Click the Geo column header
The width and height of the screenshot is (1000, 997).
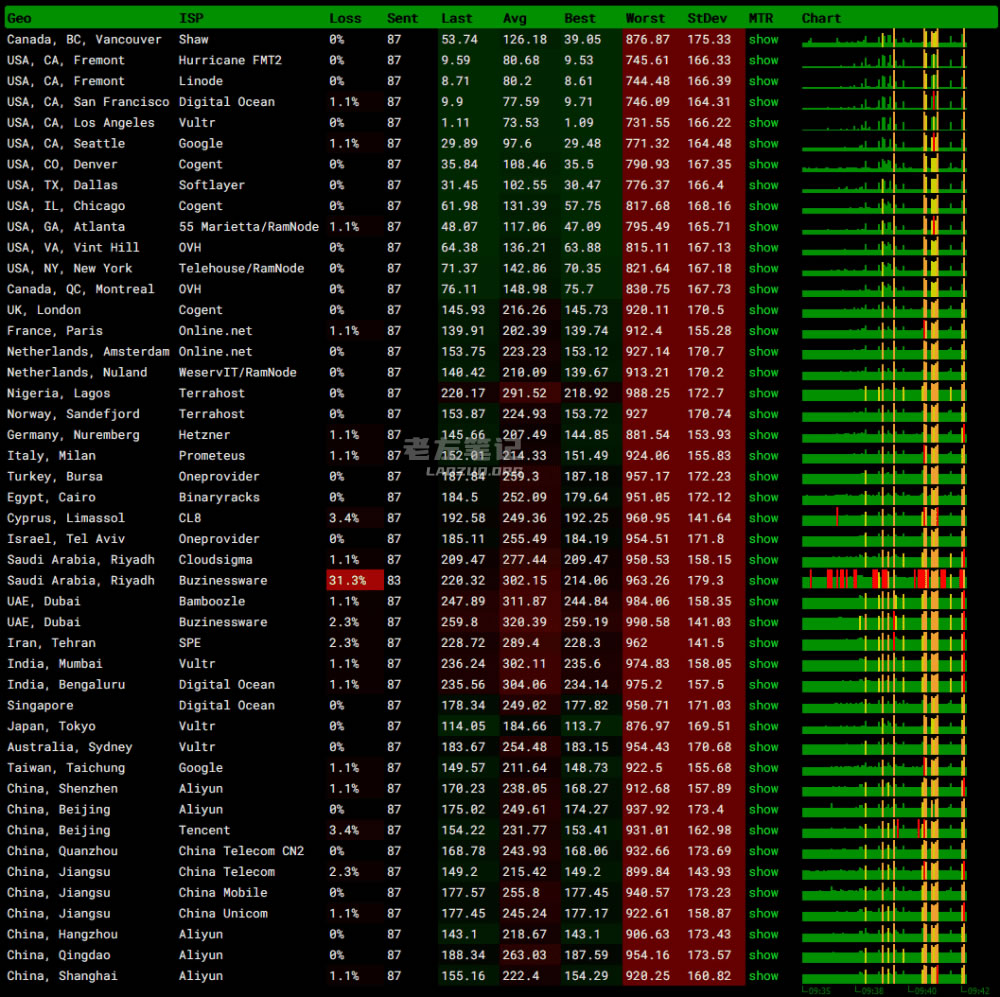[x=19, y=18]
